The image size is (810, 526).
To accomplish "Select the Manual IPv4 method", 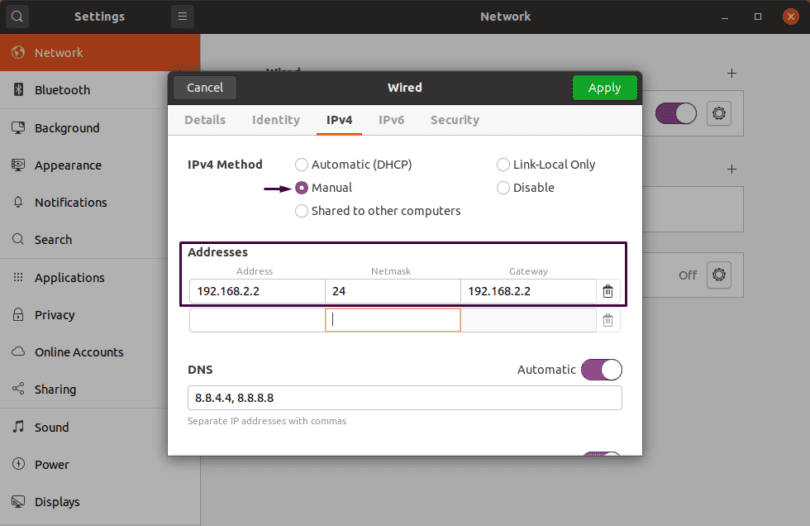I will point(302,188).
